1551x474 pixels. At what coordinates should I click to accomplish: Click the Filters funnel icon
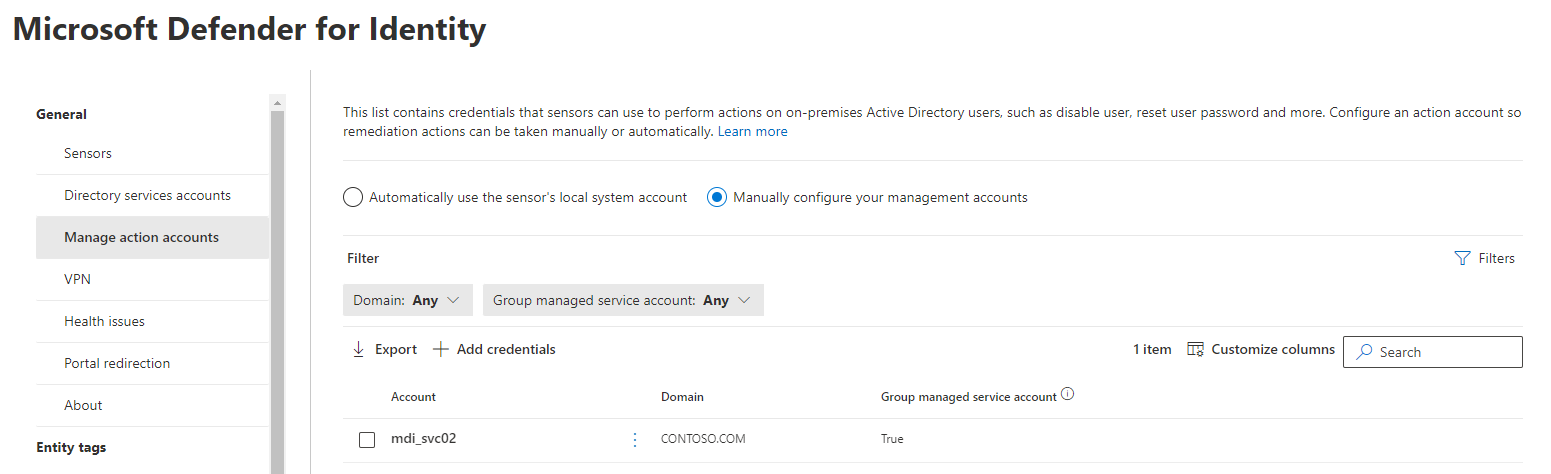coord(1462,258)
